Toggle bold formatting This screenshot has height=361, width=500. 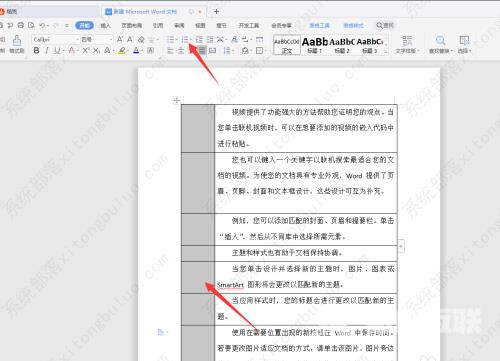[36, 50]
